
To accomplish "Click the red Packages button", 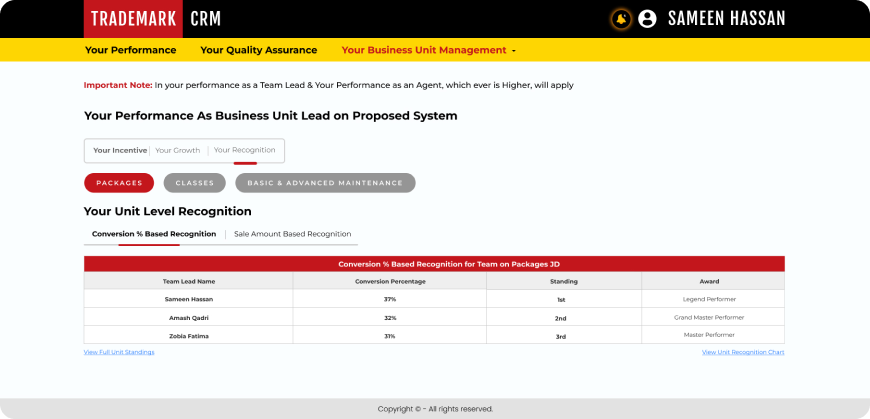I will click(x=119, y=183).
